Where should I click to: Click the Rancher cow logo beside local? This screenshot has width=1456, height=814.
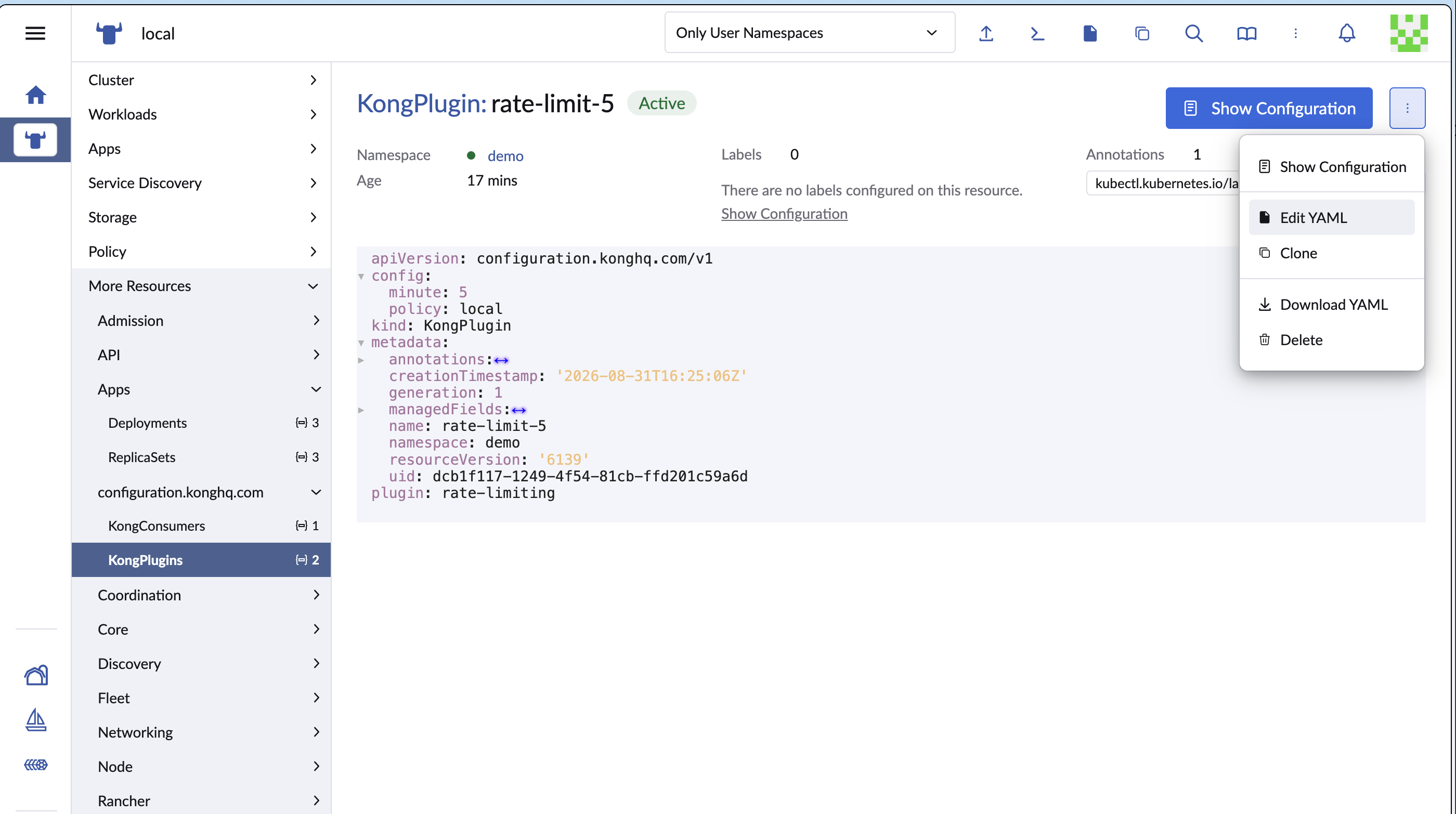109,33
